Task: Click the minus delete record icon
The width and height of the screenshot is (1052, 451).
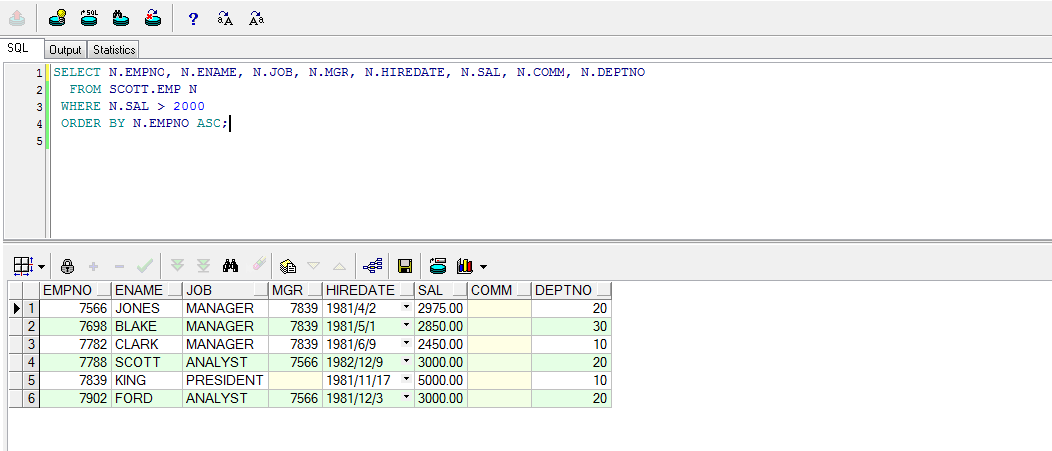Action: [x=119, y=266]
